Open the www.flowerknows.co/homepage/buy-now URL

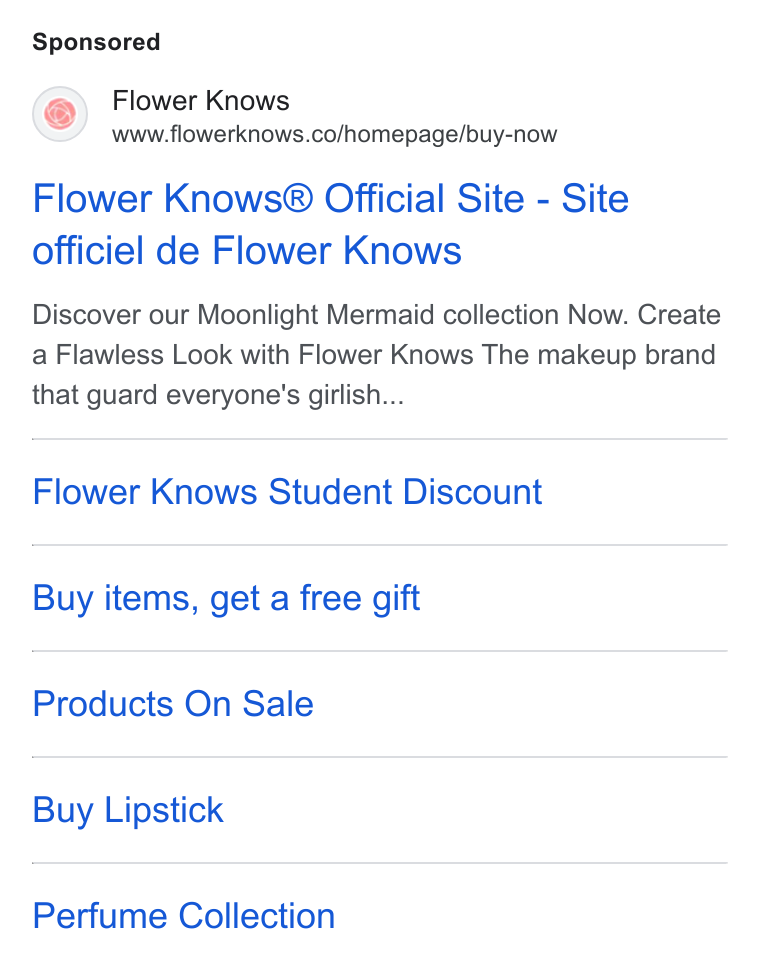335,134
